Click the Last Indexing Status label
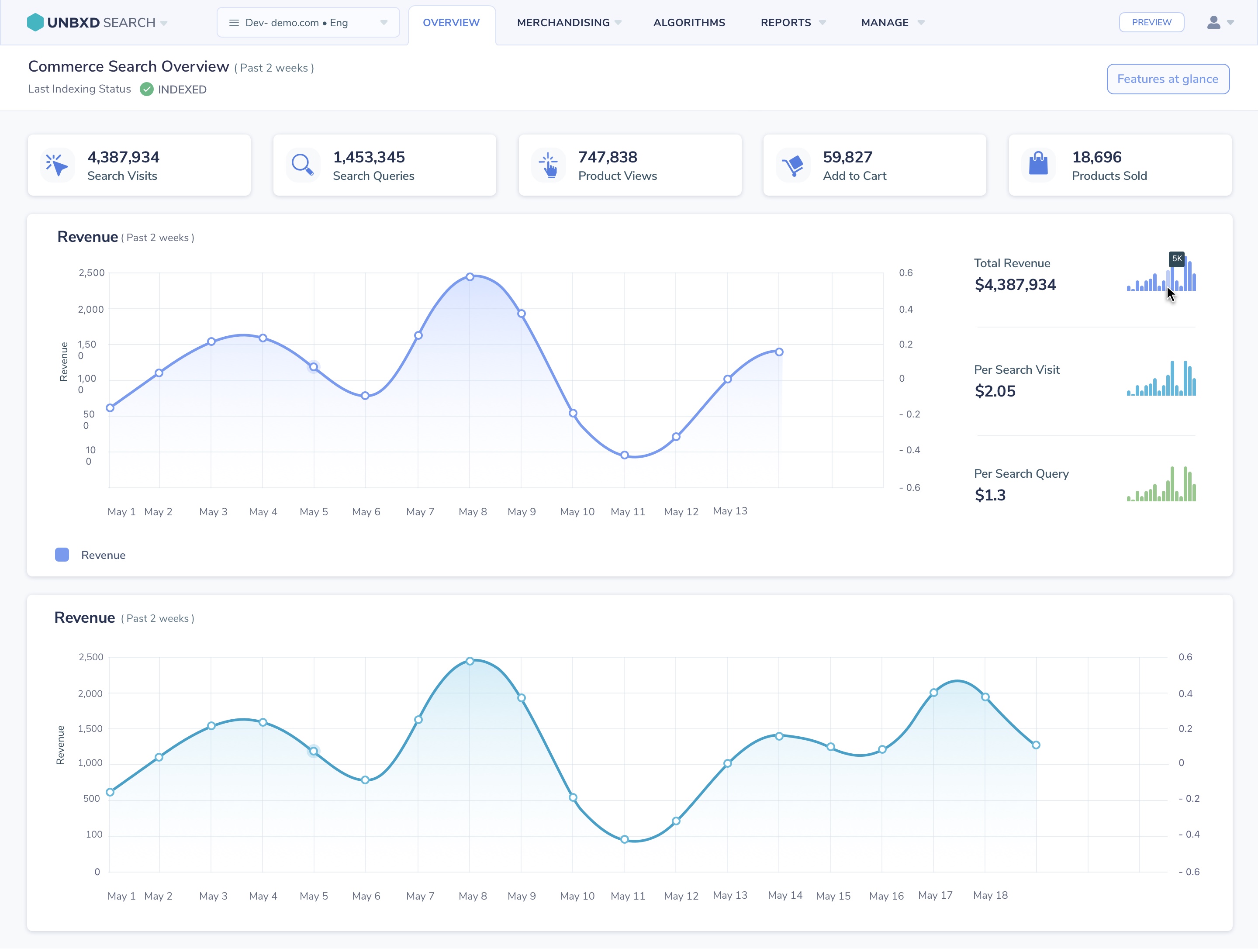Image resolution: width=1258 pixels, height=952 pixels. [x=79, y=89]
